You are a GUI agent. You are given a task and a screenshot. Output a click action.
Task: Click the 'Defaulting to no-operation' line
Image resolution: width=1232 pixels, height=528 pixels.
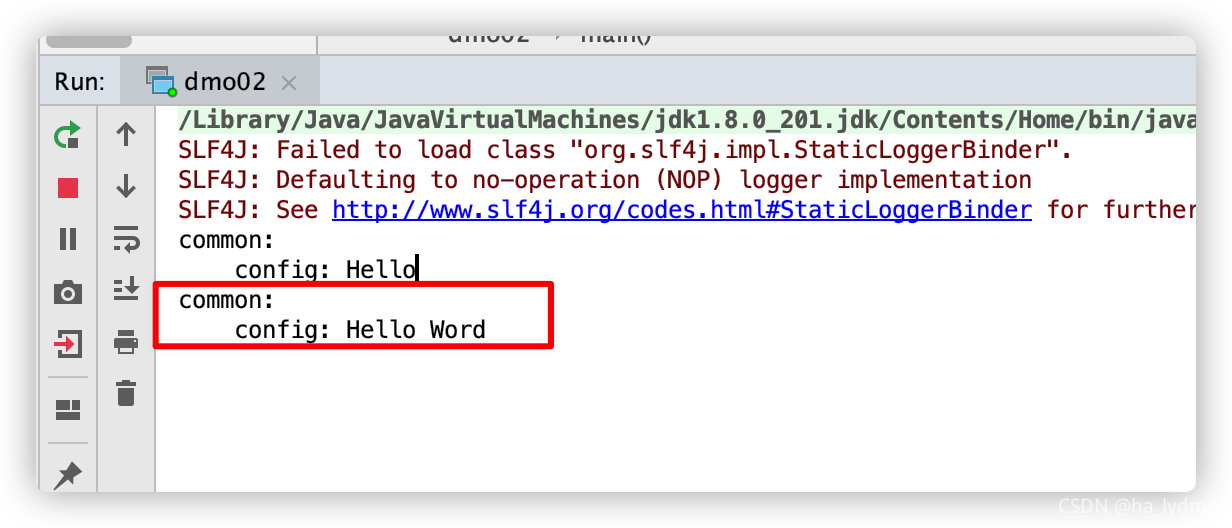click(x=605, y=181)
